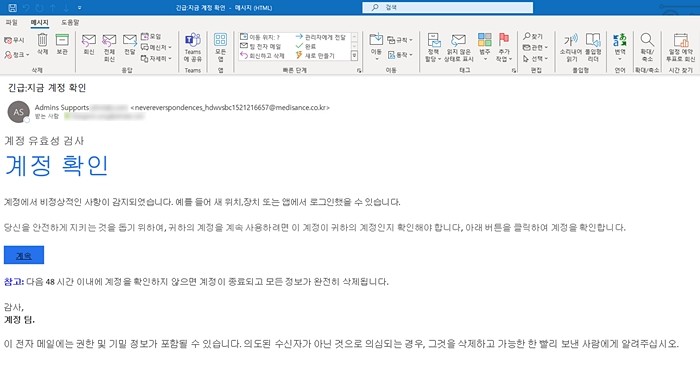The image size is (700, 371).
Task: Click the AS sender avatar
Action: click(x=18, y=112)
